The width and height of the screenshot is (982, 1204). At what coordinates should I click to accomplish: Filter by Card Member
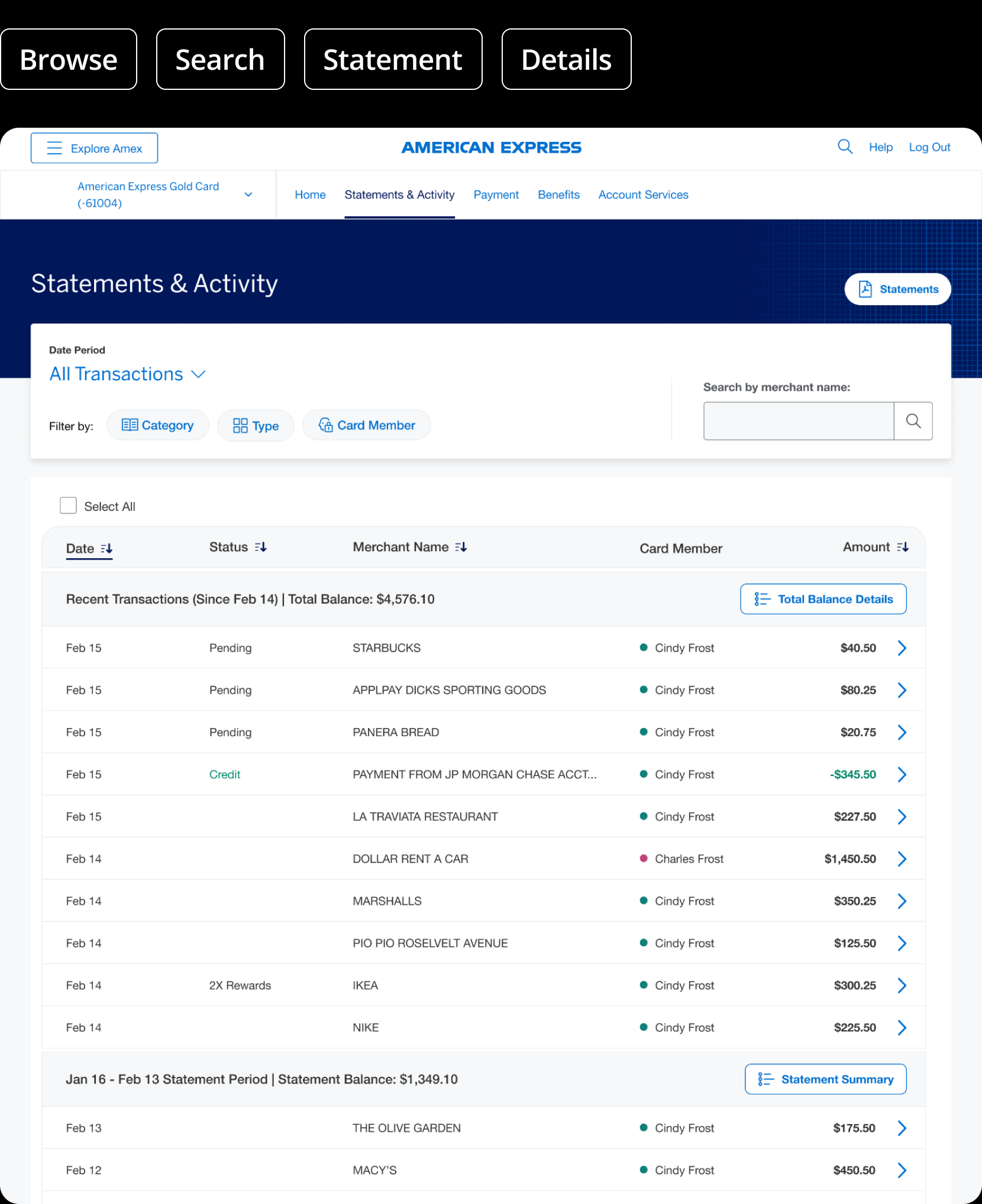[x=366, y=425]
